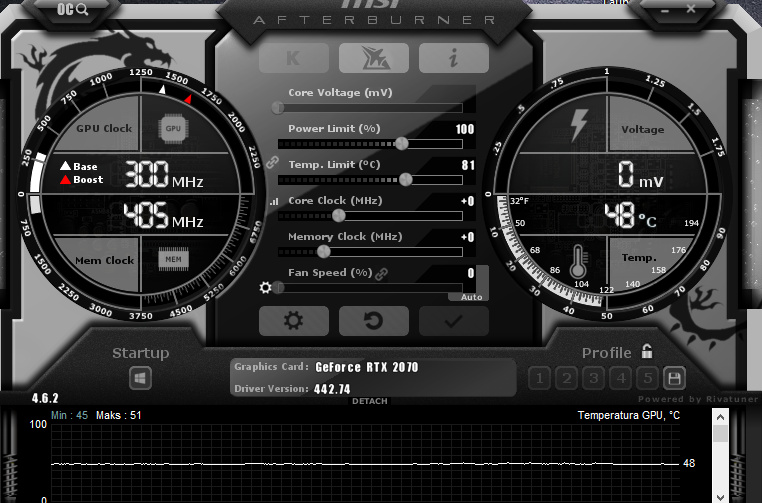Toggle the link icon next to Fan Speed

(x=381, y=274)
